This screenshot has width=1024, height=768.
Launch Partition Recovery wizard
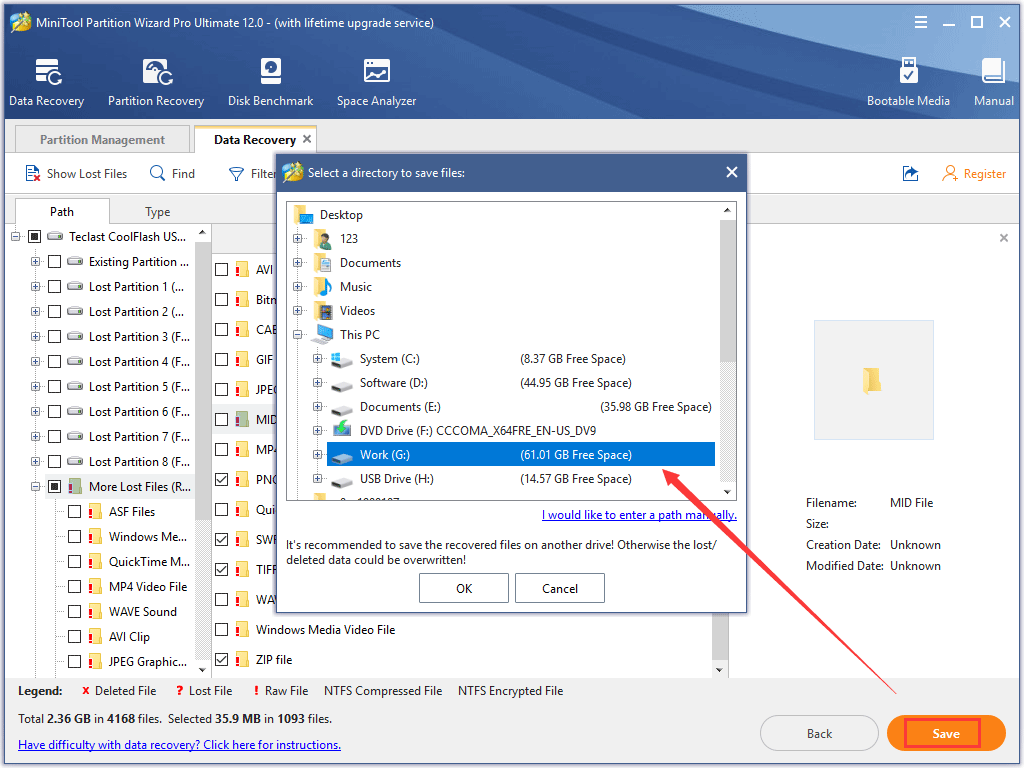click(156, 82)
